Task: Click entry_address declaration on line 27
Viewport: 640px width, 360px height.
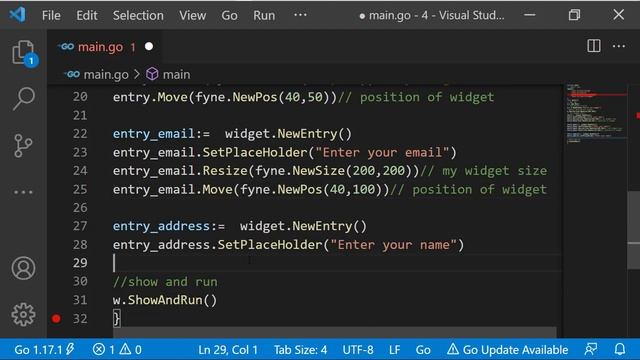Action: 161,226
